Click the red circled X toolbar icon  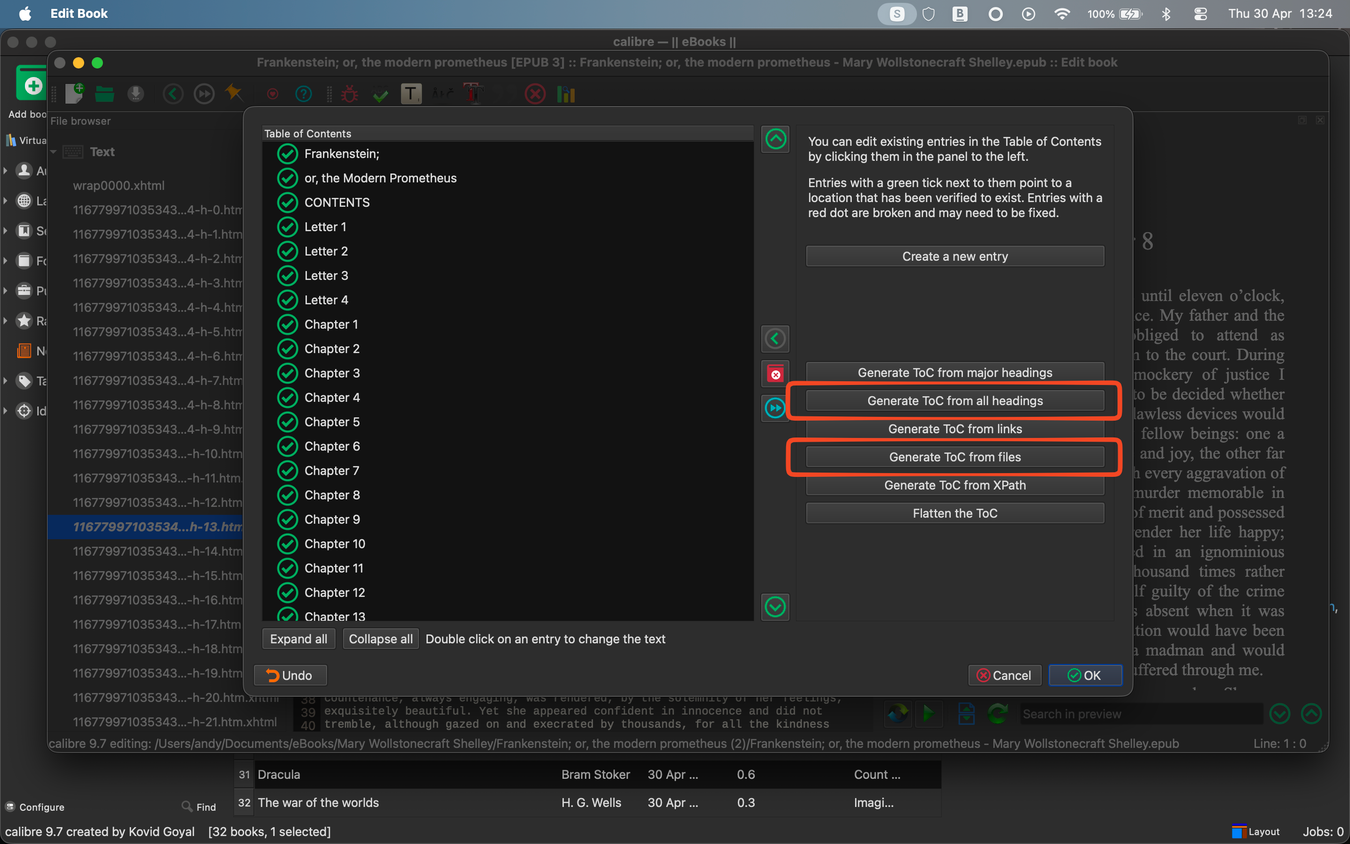click(x=535, y=94)
